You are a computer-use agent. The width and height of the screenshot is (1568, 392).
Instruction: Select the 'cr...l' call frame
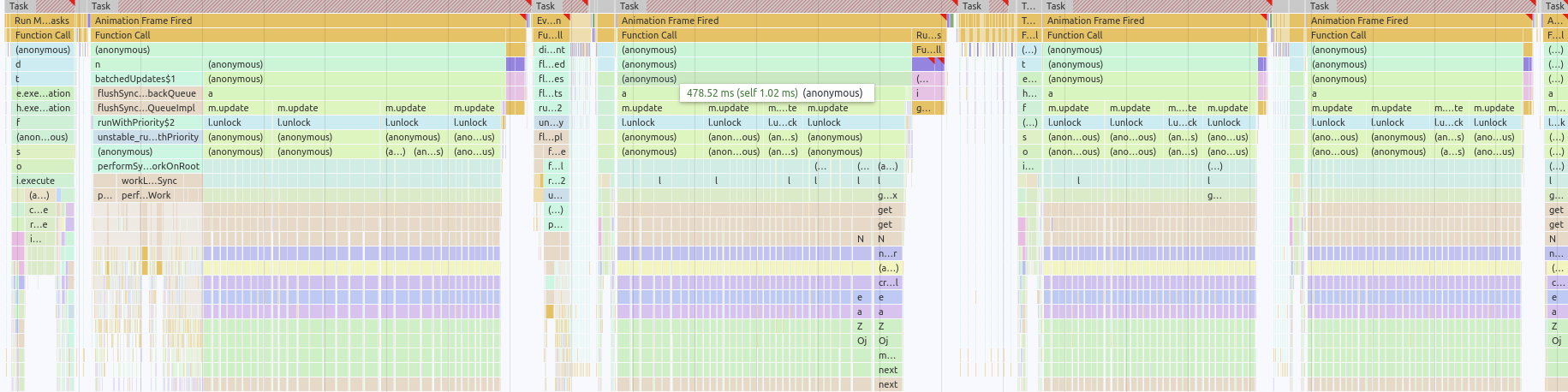click(x=888, y=282)
